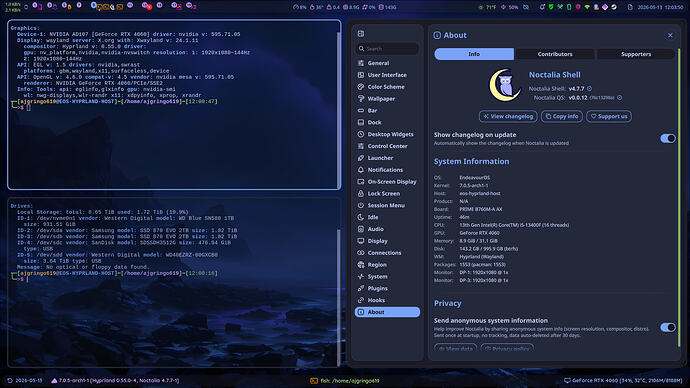Click the 2026-05-13 date in bottom bar
Image resolution: width=690 pixels, height=388 pixels.
(x=25, y=381)
